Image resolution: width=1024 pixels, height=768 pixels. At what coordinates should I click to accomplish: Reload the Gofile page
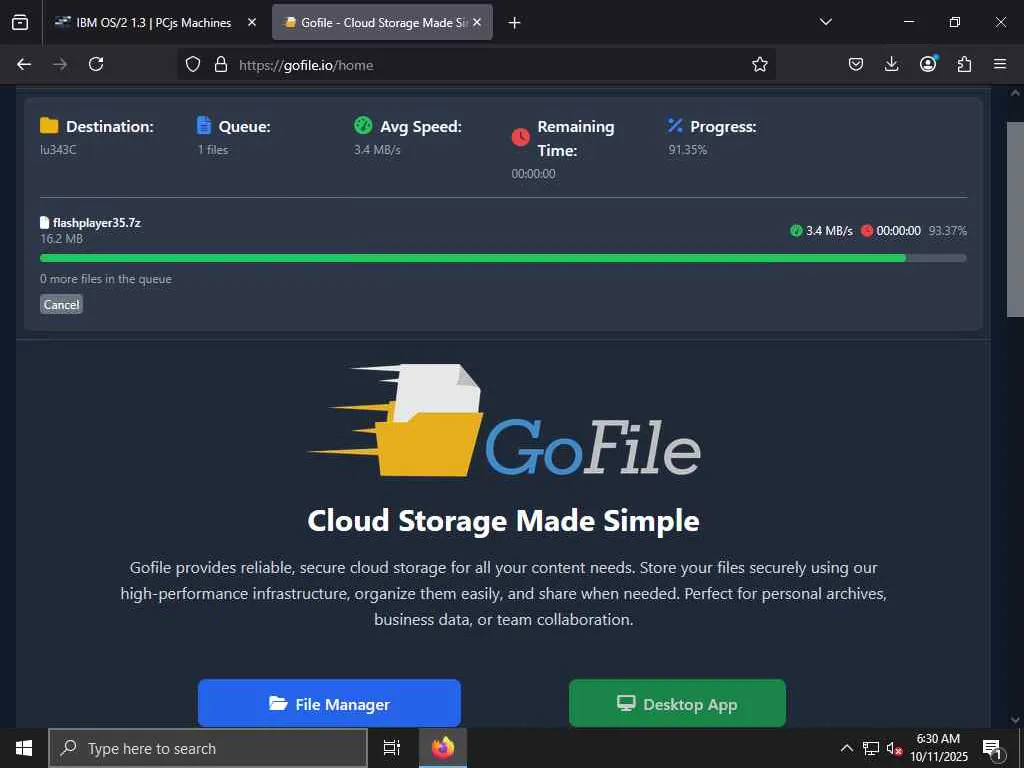[x=96, y=64]
